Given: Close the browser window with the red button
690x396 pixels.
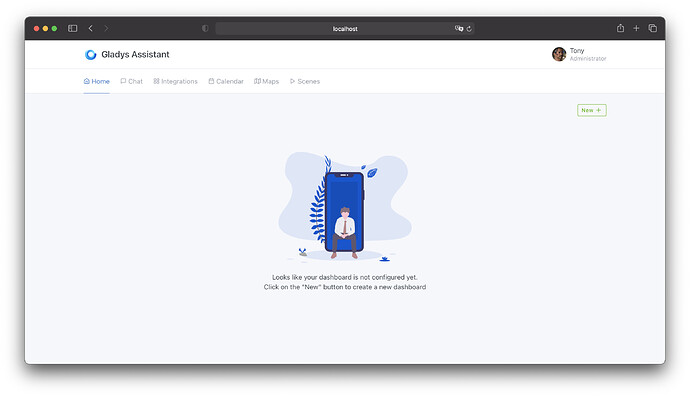Looking at the screenshot, I should coord(37,28).
